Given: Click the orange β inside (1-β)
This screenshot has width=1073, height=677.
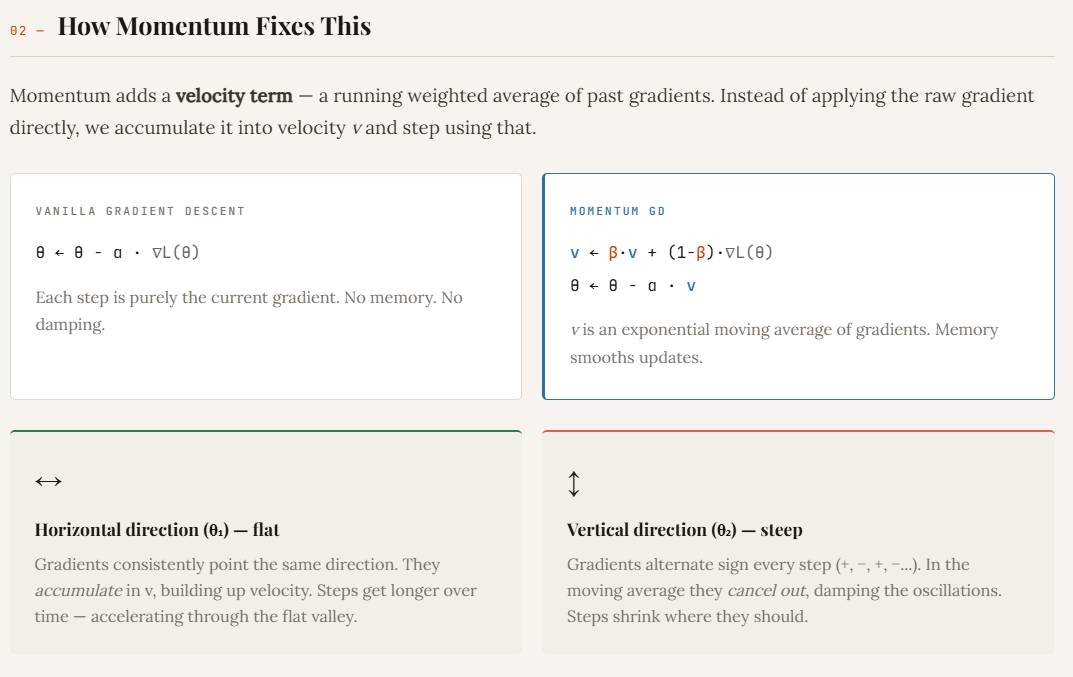Looking at the screenshot, I should (701, 253).
